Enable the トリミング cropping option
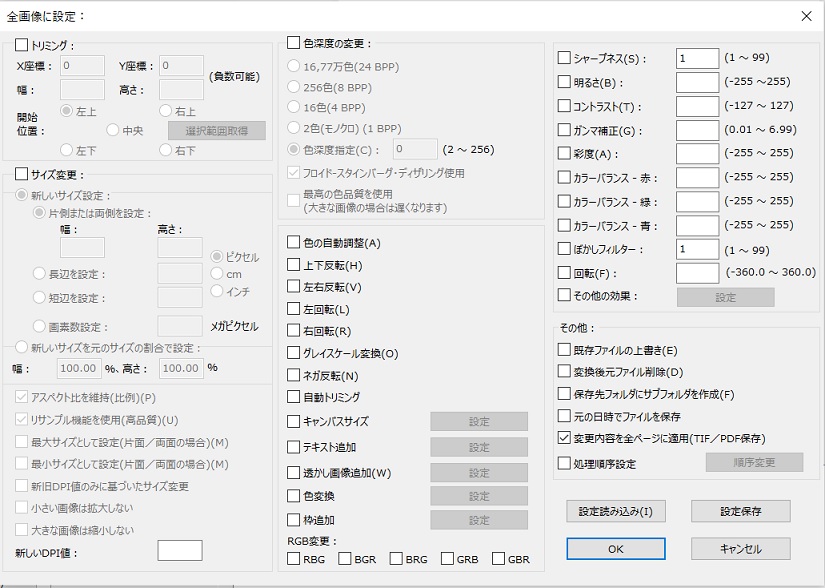The image size is (825, 588). 22,45
